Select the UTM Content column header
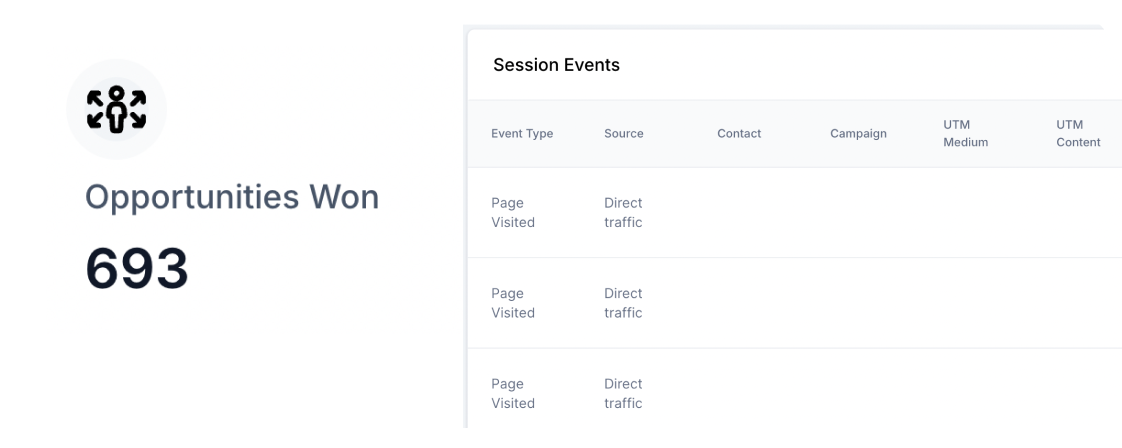1122x448 pixels. coord(1078,133)
